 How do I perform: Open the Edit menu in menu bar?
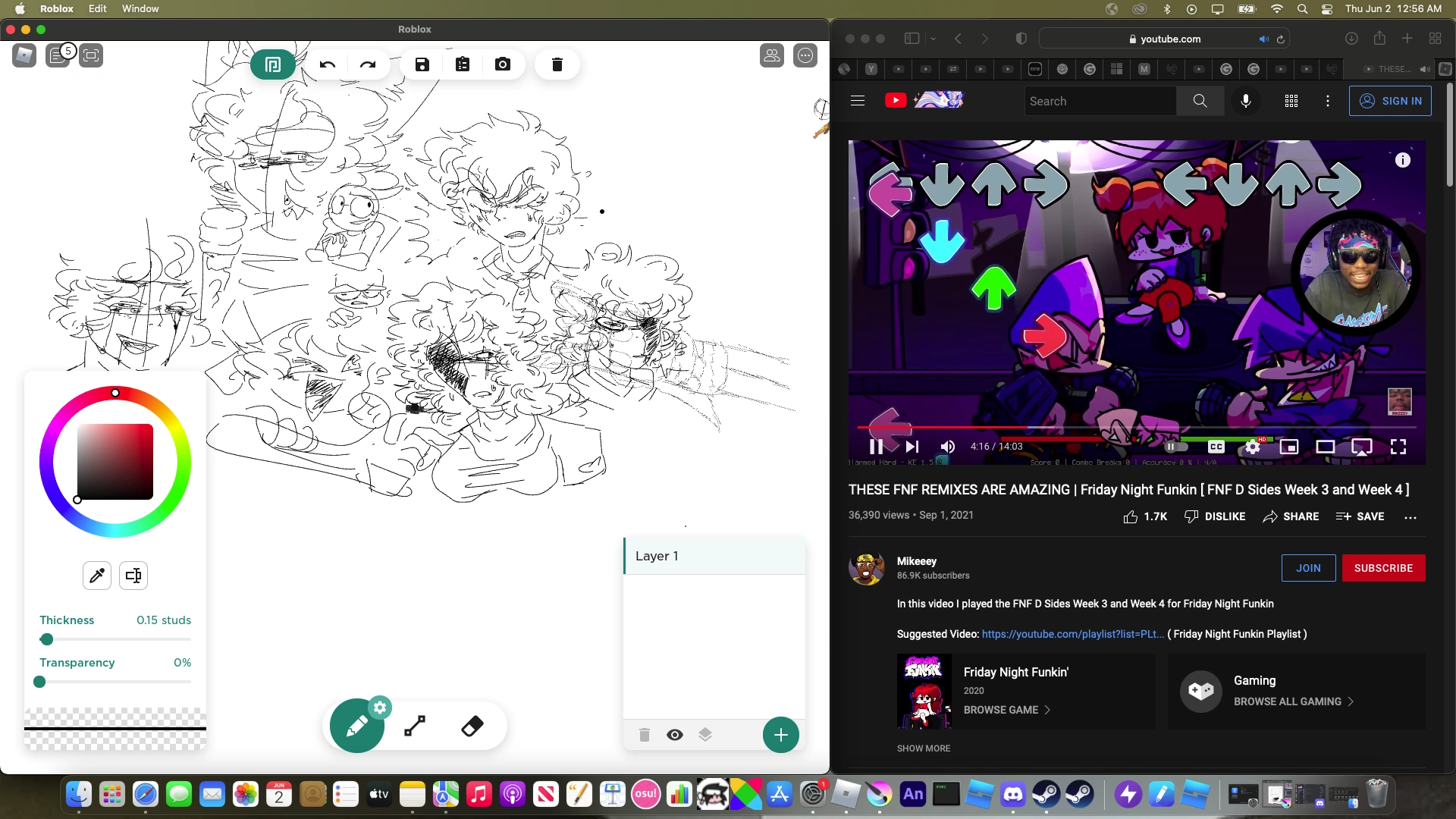pos(97,8)
